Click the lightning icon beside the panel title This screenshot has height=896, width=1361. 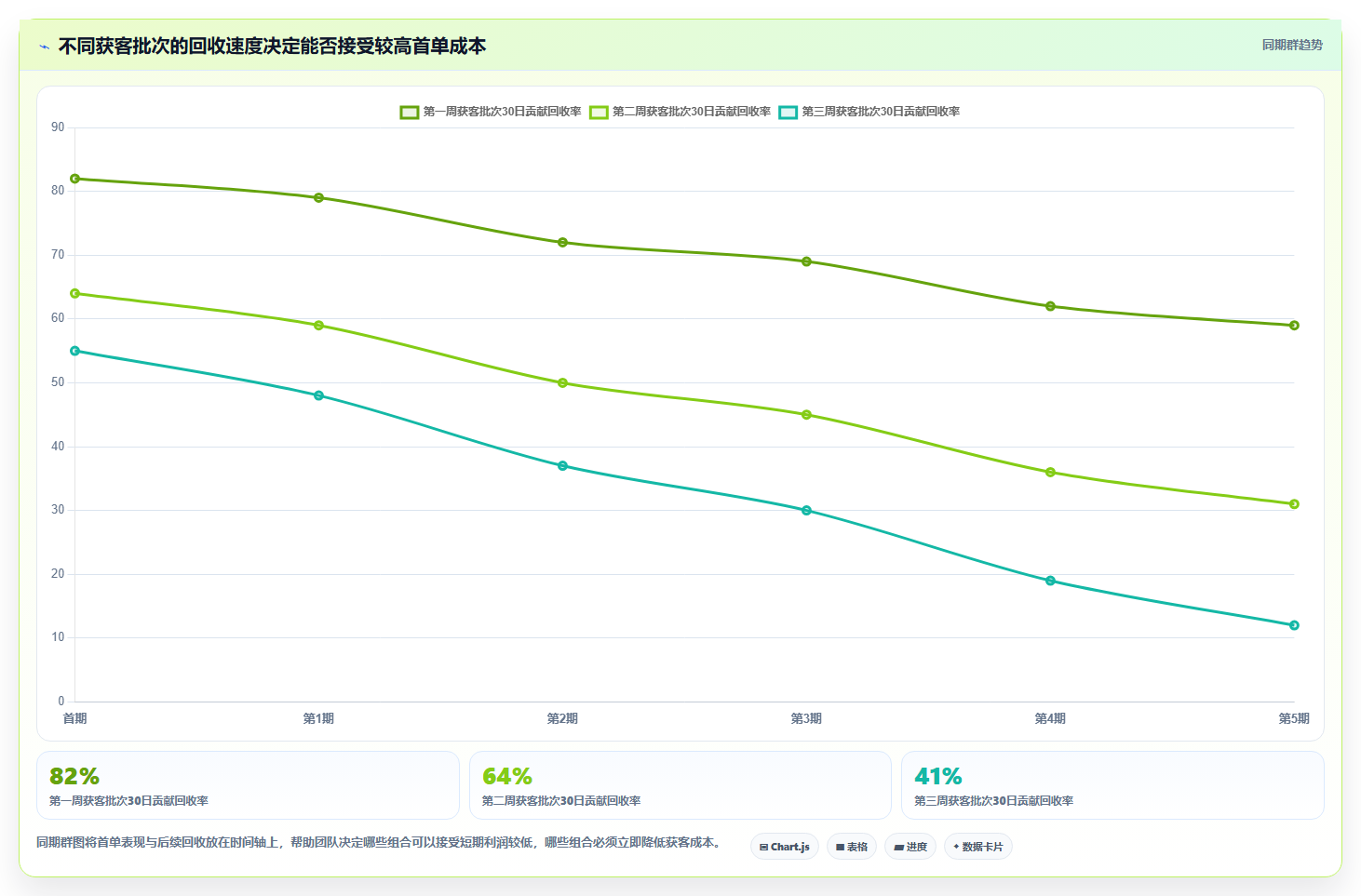pyautogui.click(x=45, y=47)
